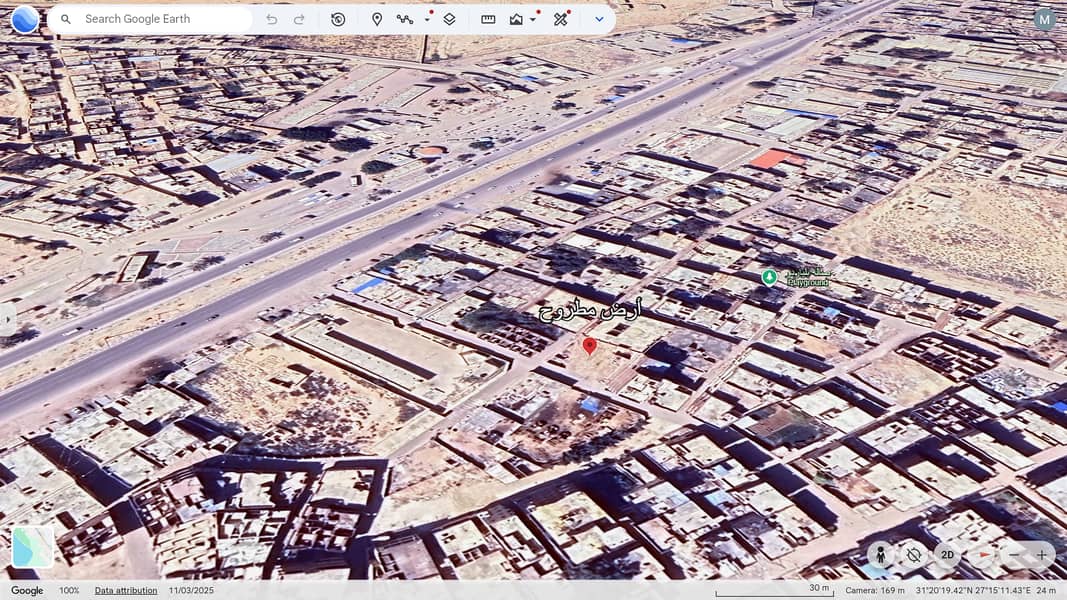Screen dimensions: 1067x600
Task: Zoom in with the plus button
Action: pos(1042,555)
